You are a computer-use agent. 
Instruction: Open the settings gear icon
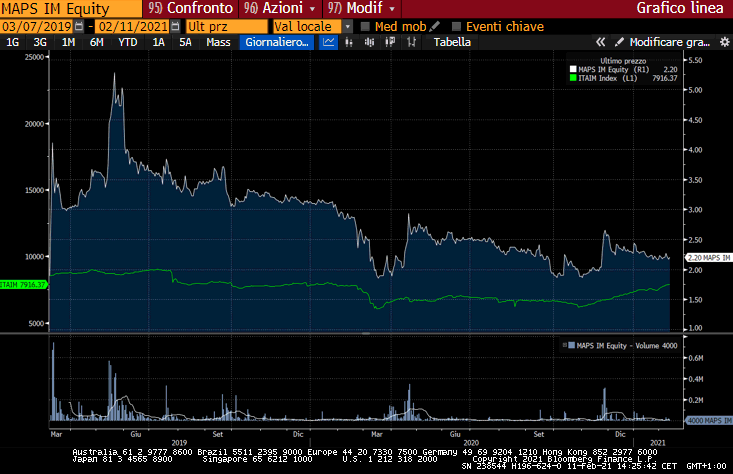point(722,43)
